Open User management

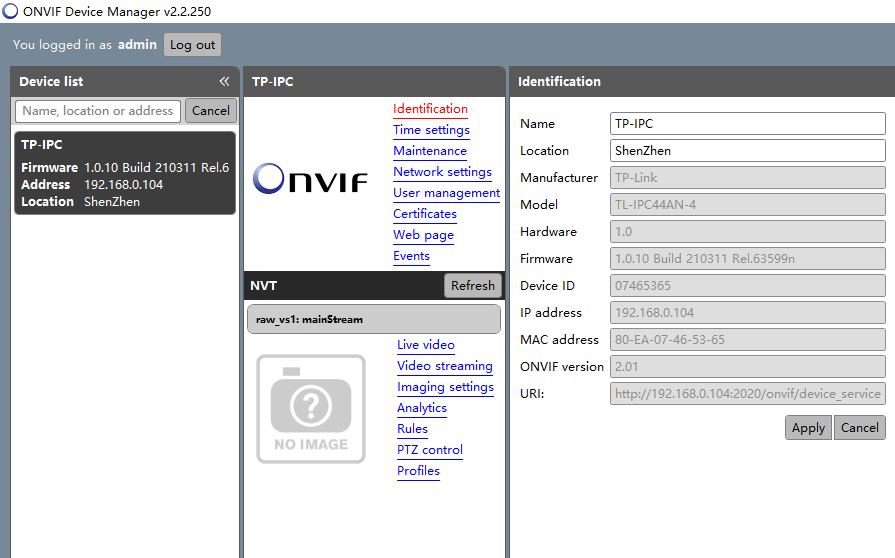click(446, 193)
